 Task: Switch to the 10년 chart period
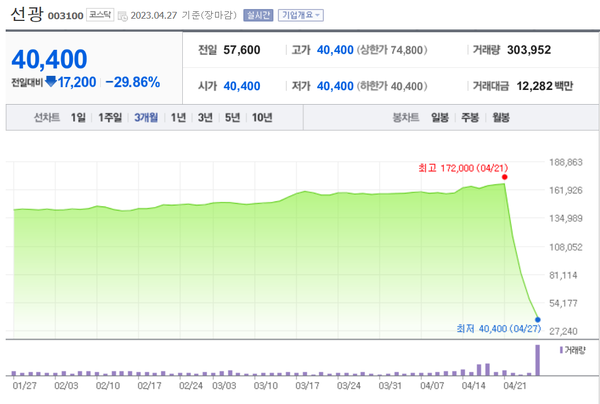(x=262, y=118)
